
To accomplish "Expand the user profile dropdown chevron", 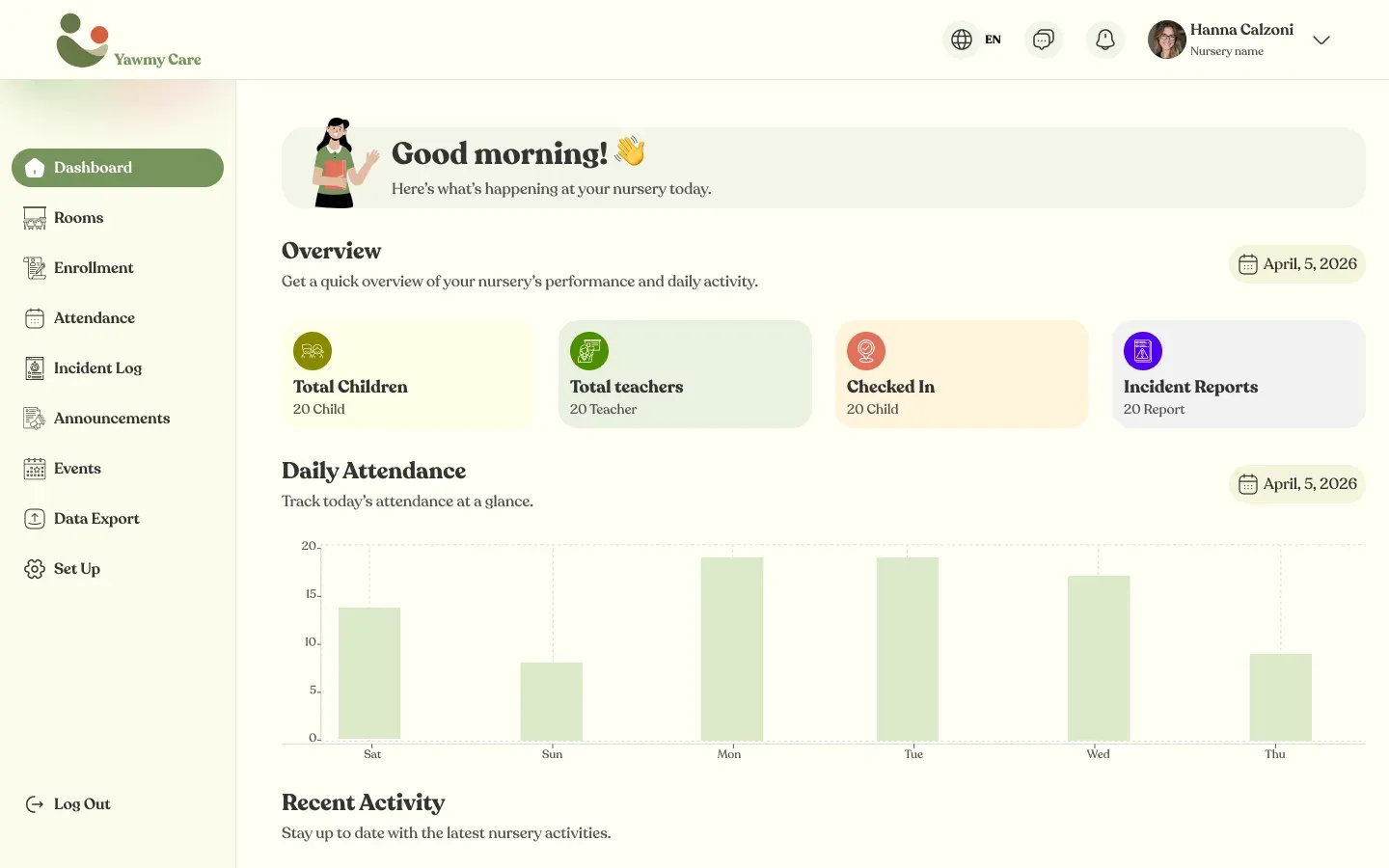I will pyautogui.click(x=1321, y=40).
